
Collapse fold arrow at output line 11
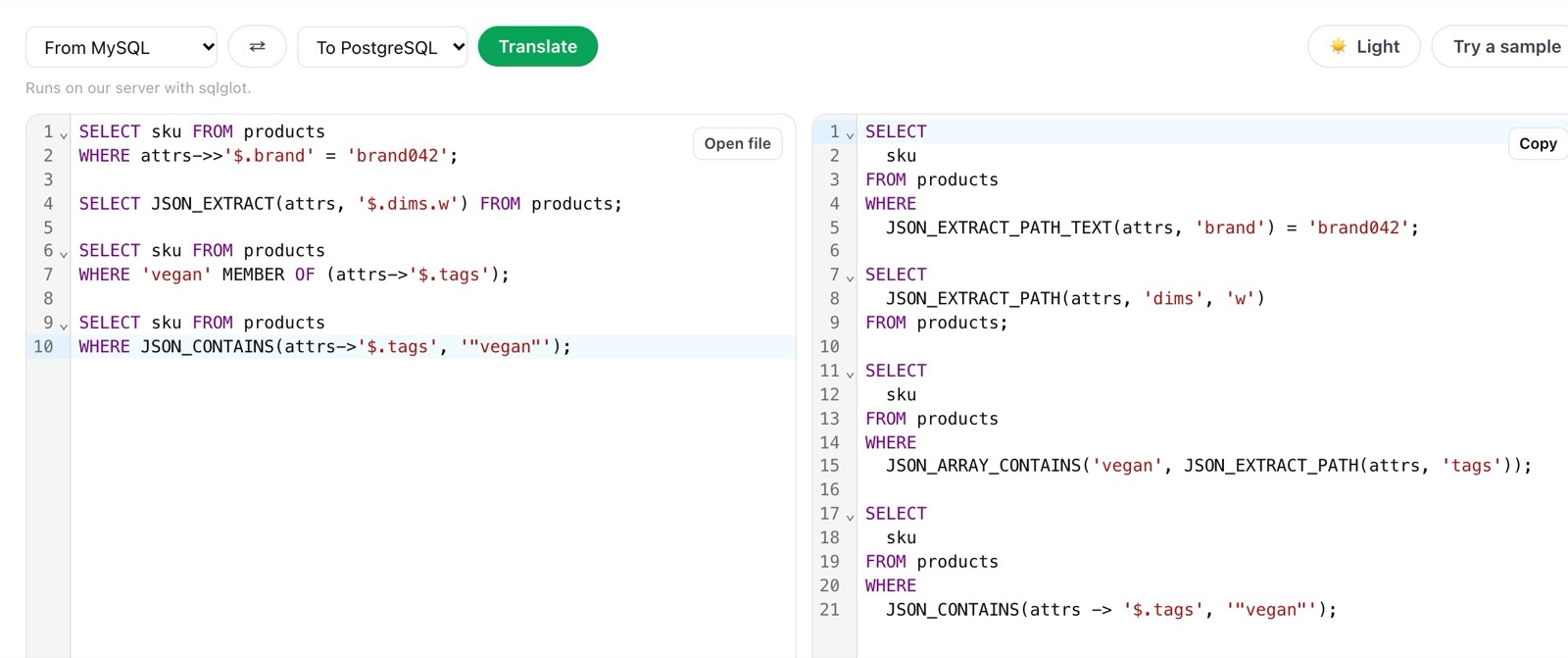tap(850, 374)
